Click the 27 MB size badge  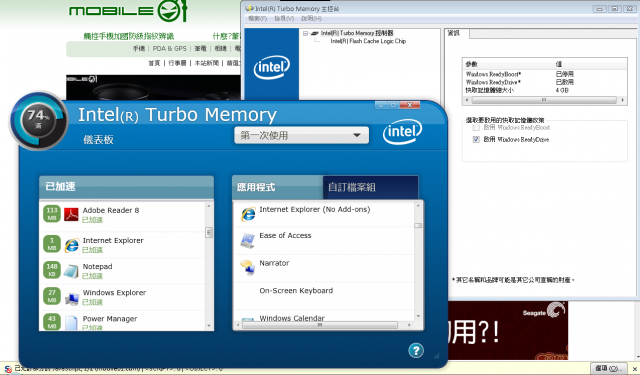point(52,296)
